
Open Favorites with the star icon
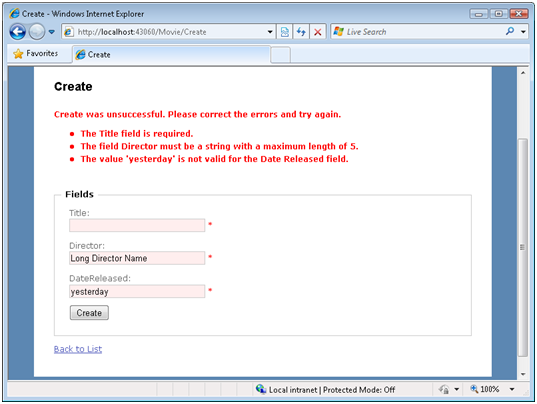18,54
